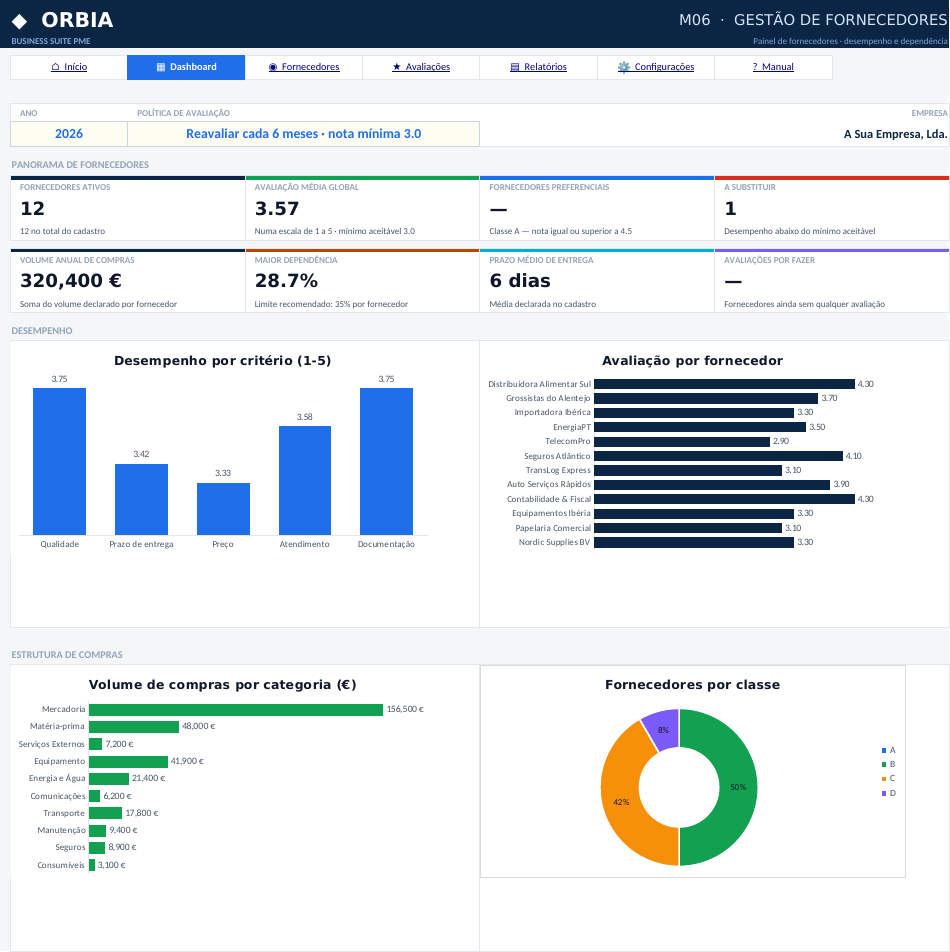Click the green B legend swatch

click(x=884, y=764)
